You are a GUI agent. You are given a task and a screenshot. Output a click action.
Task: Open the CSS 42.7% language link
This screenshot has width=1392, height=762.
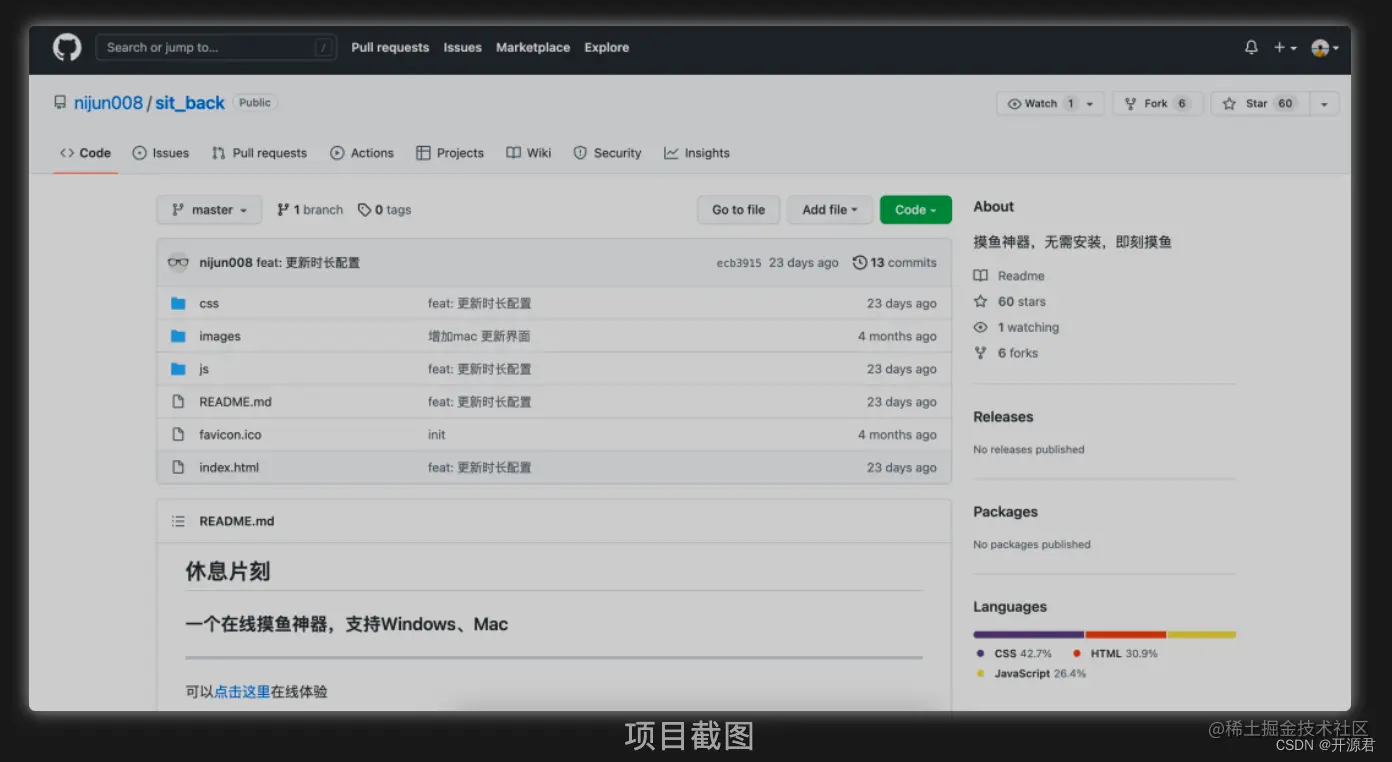click(x=1014, y=653)
